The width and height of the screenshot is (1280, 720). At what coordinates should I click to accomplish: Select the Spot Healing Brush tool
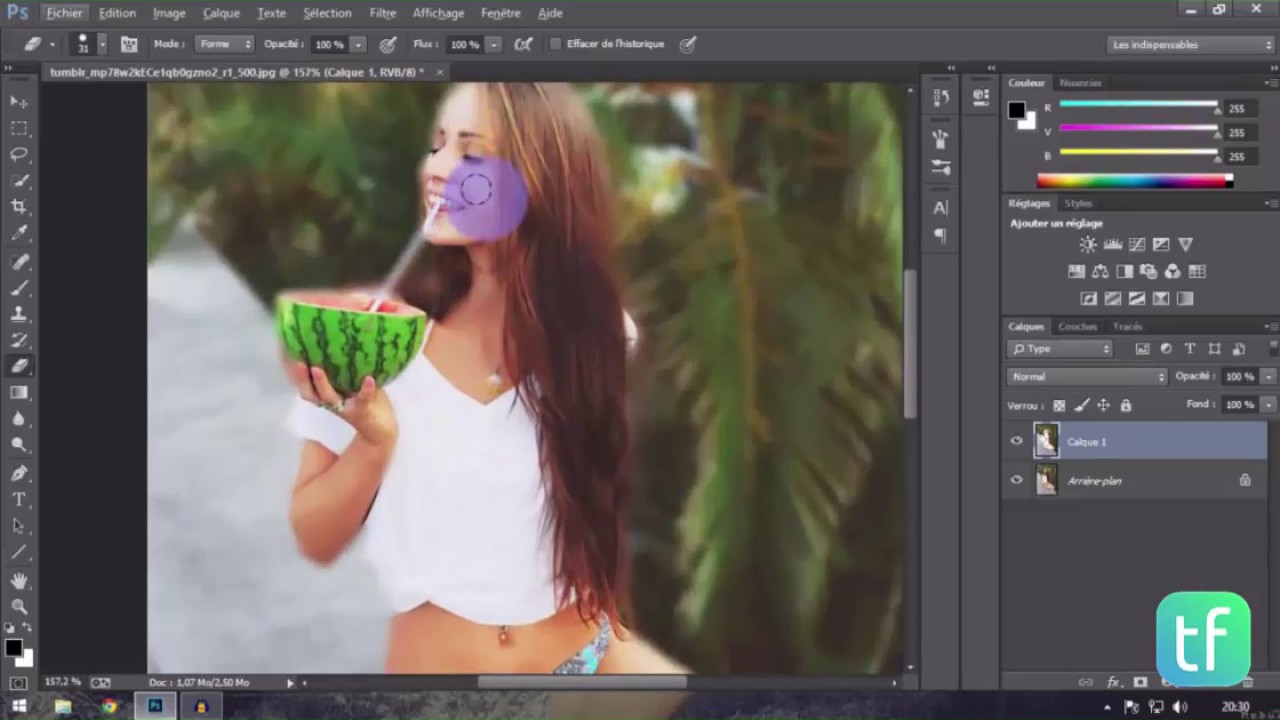(19, 262)
